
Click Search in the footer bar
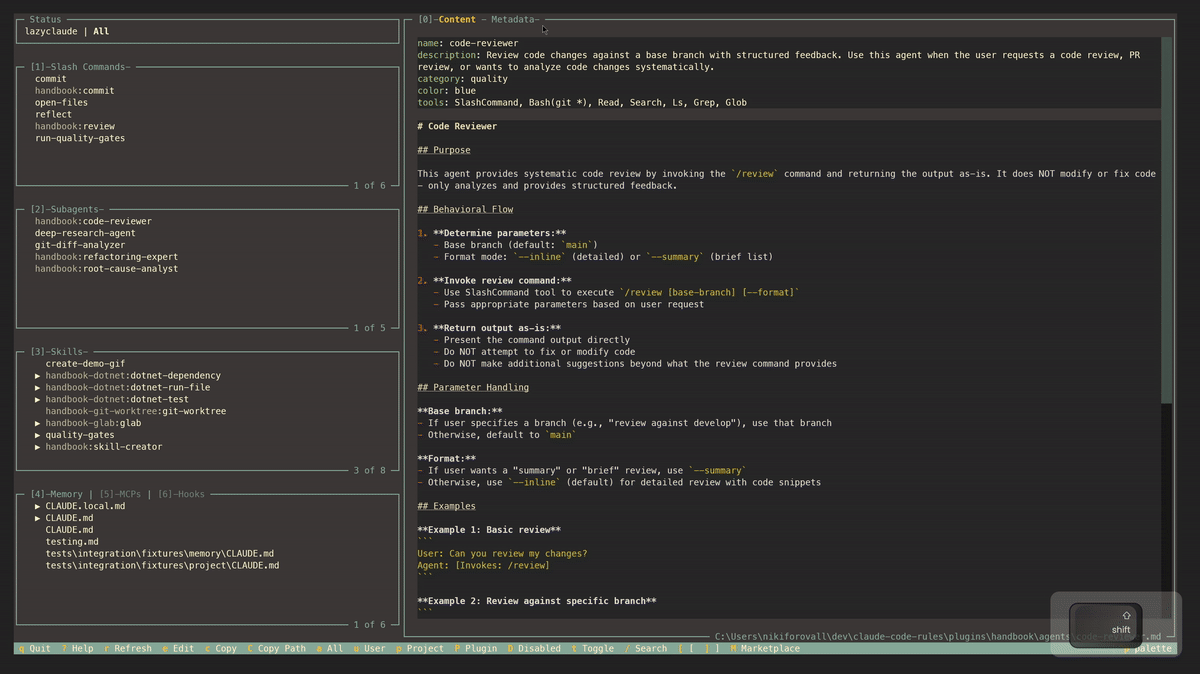pos(650,648)
